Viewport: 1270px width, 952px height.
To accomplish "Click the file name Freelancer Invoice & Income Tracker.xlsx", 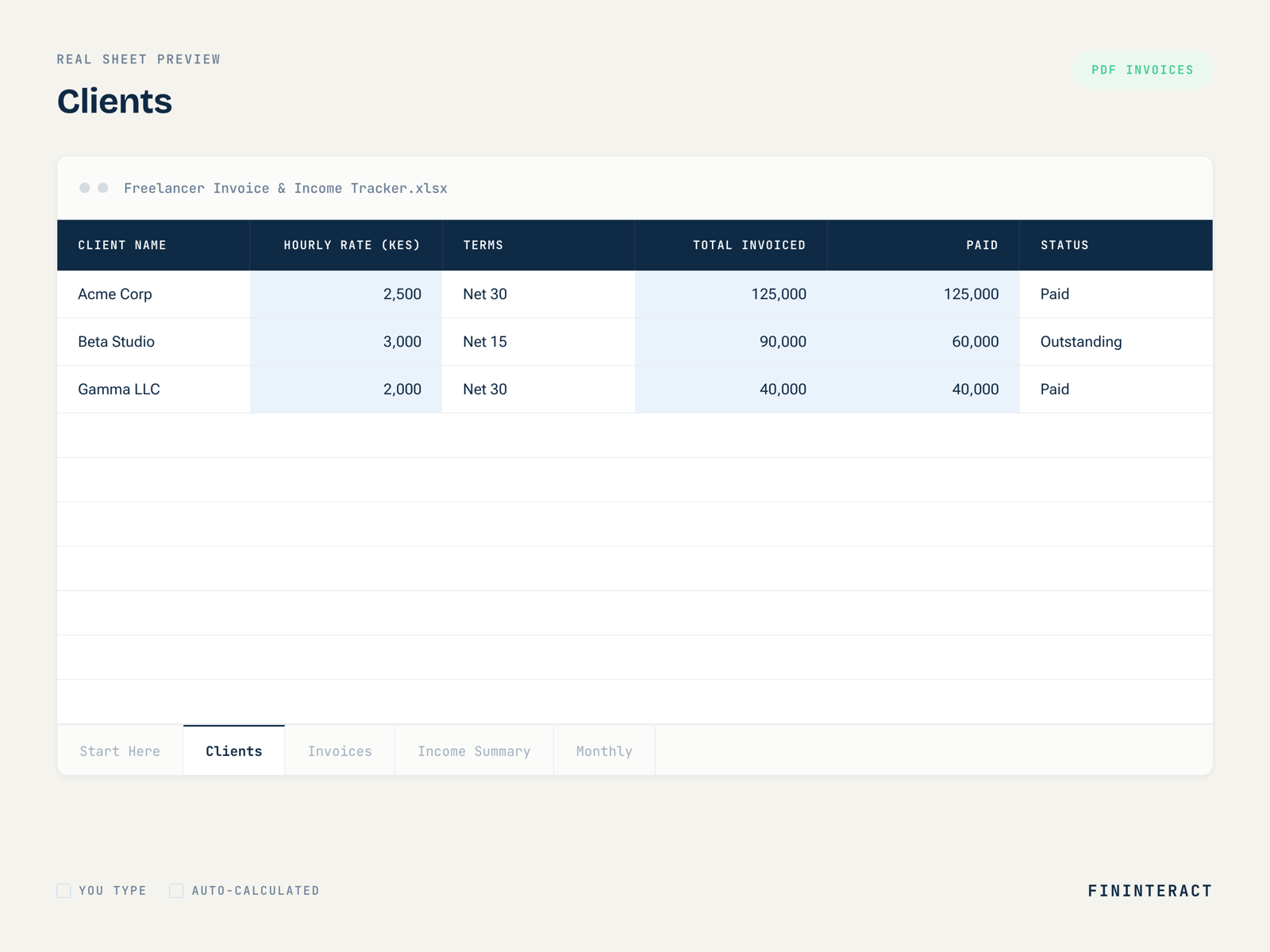I will pos(286,188).
